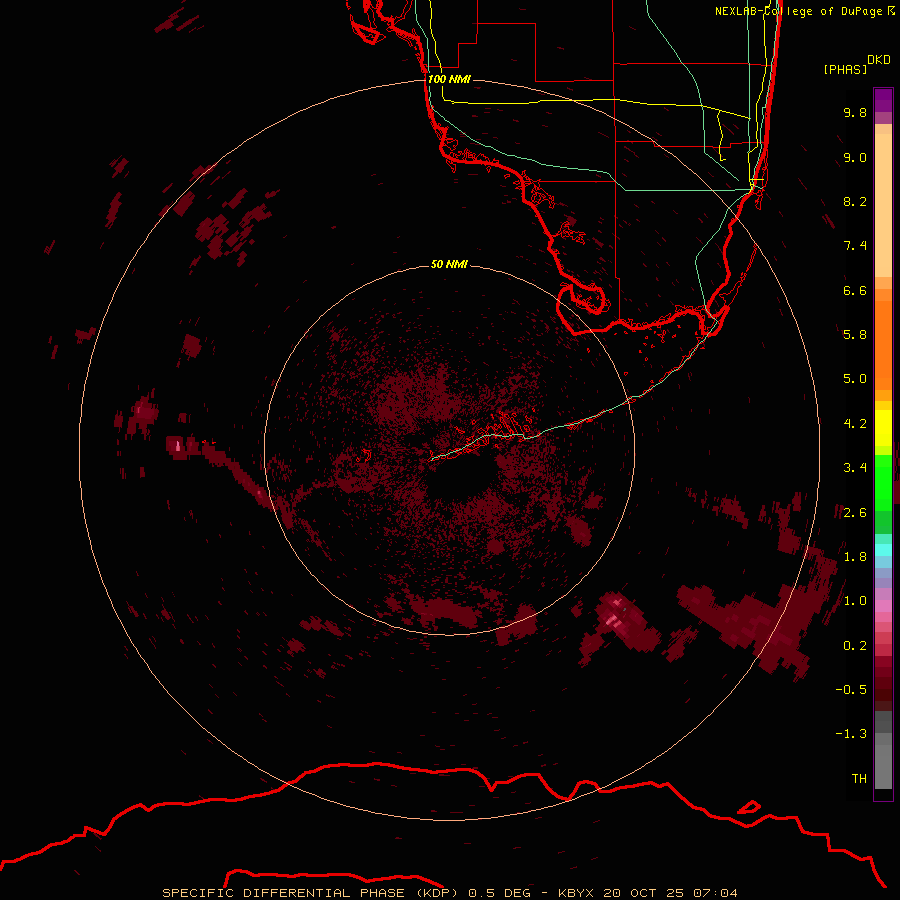Click the 9.8 value on the color scale

[x=855, y=112]
